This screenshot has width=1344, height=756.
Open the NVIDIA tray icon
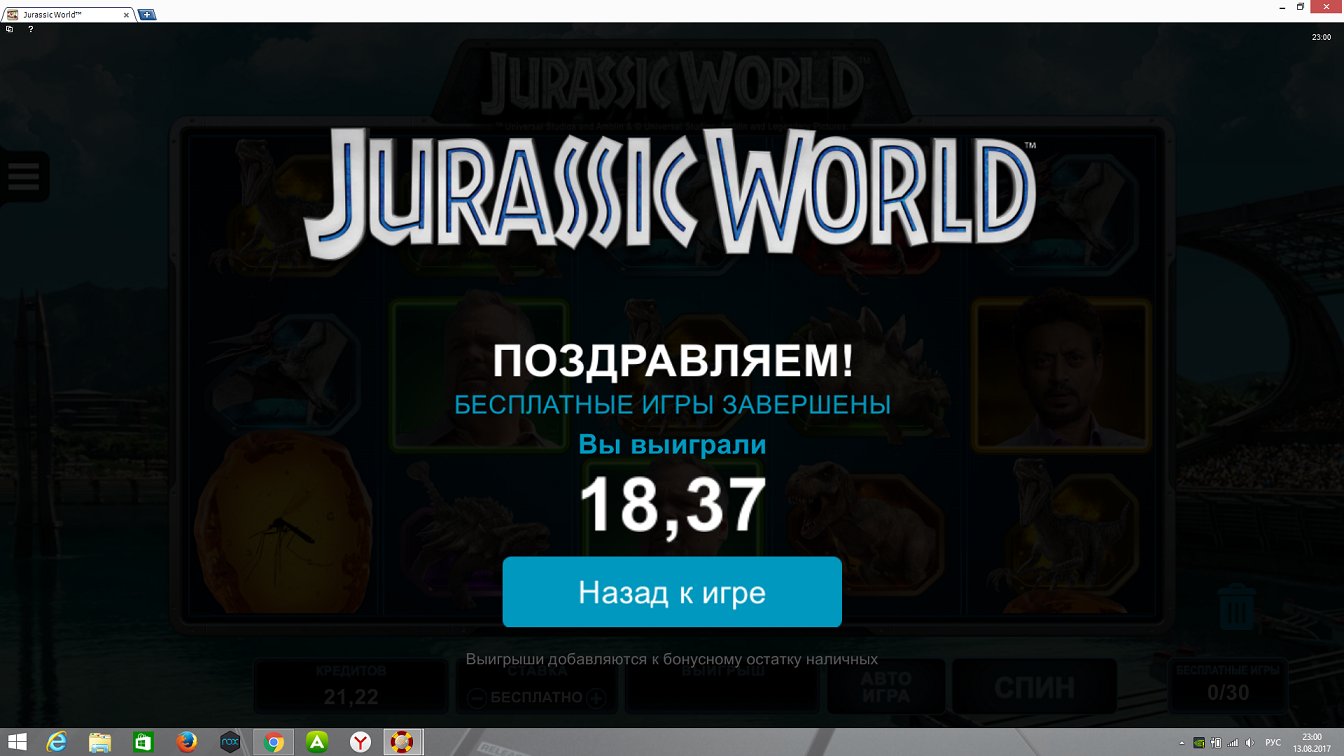1199,743
